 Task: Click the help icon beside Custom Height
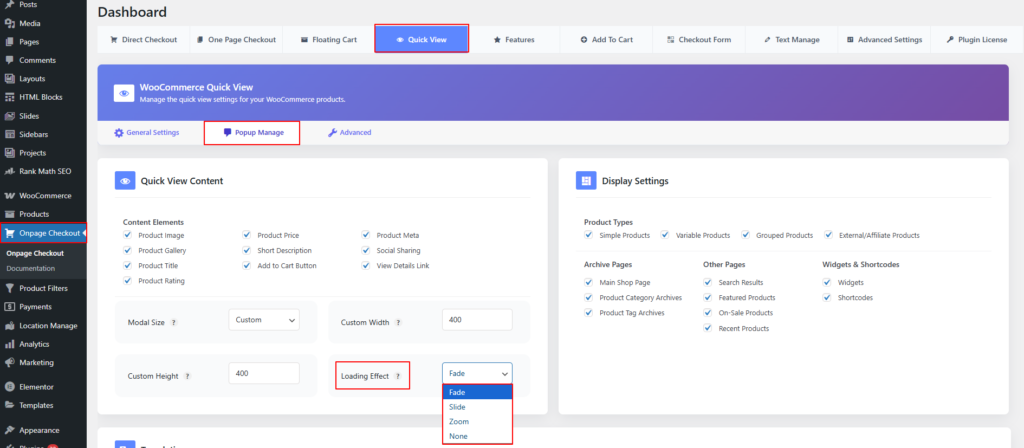187,376
